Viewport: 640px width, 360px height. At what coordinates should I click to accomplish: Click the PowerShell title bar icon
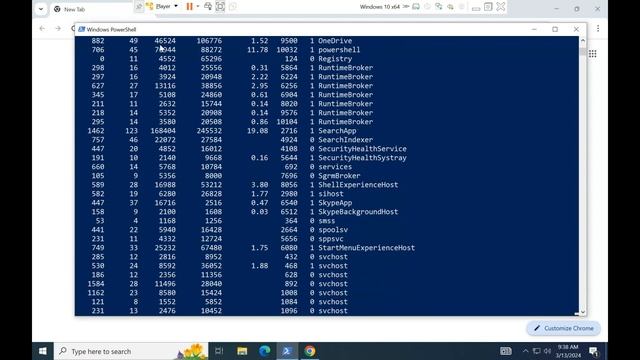(x=82, y=29)
